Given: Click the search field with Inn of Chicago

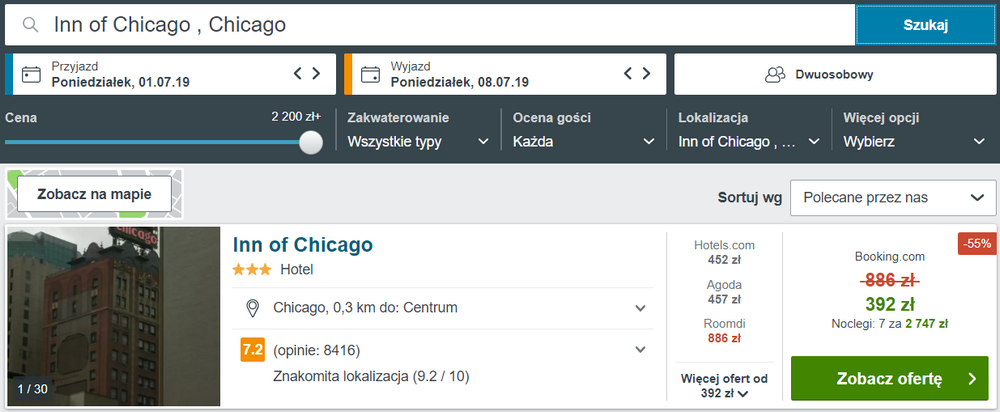Looking at the screenshot, I should (x=430, y=25).
